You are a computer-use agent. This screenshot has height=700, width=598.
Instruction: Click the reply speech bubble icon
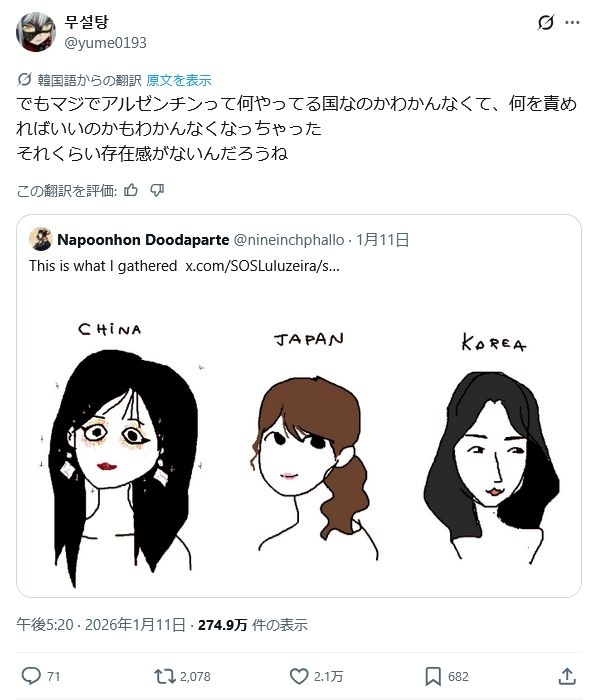click(x=31, y=676)
